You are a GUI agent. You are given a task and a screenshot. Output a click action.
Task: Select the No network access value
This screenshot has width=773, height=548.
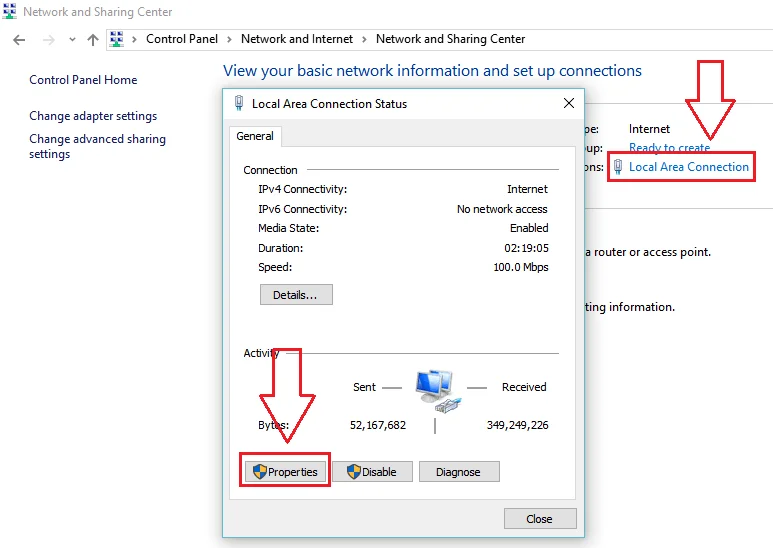(502, 209)
